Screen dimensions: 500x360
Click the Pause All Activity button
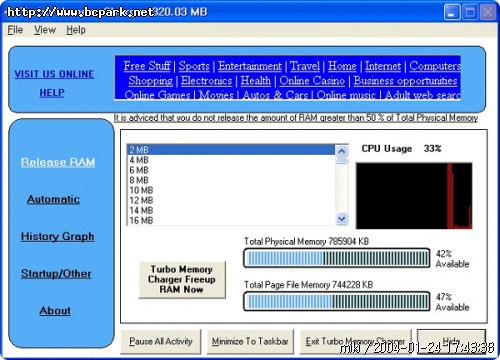pyautogui.click(x=161, y=342)
